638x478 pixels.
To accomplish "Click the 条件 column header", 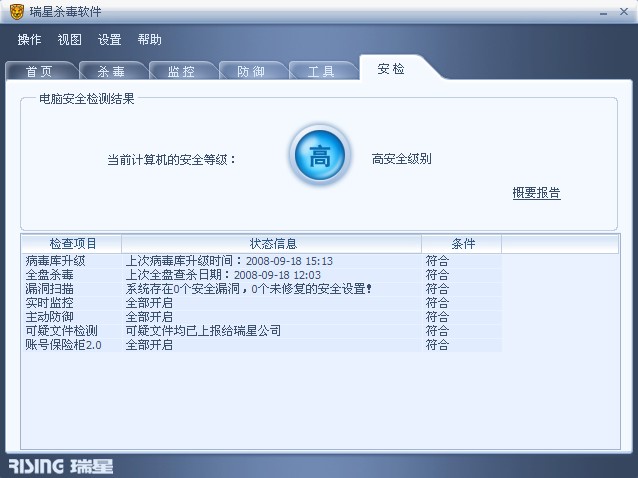I will click(x=462, y=244).
